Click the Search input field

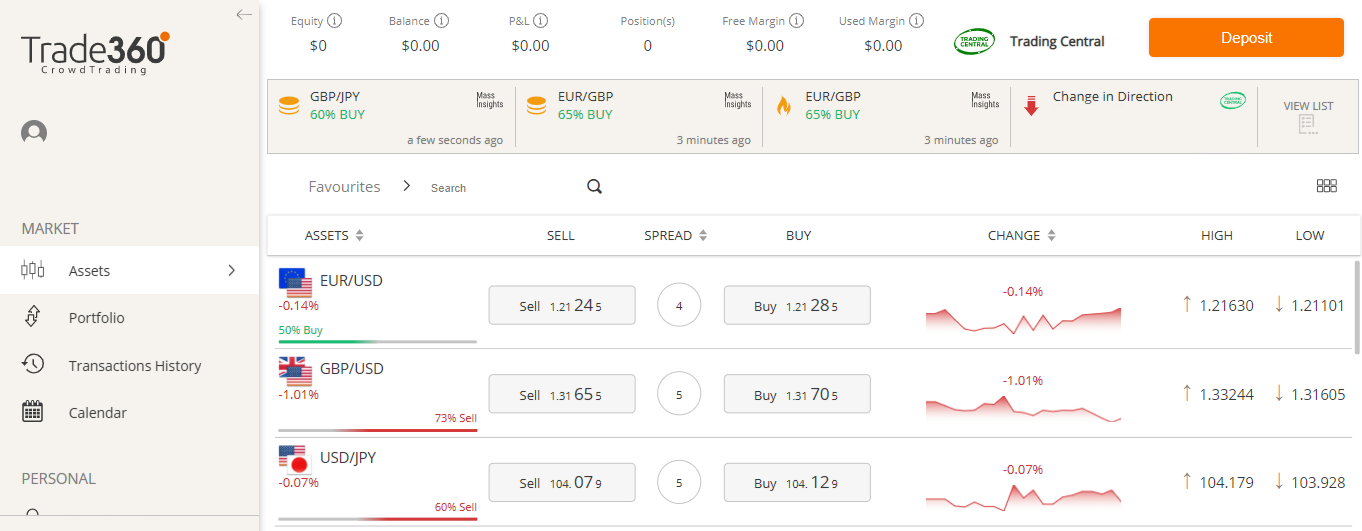pyautogui.click(x=500, y=188)
